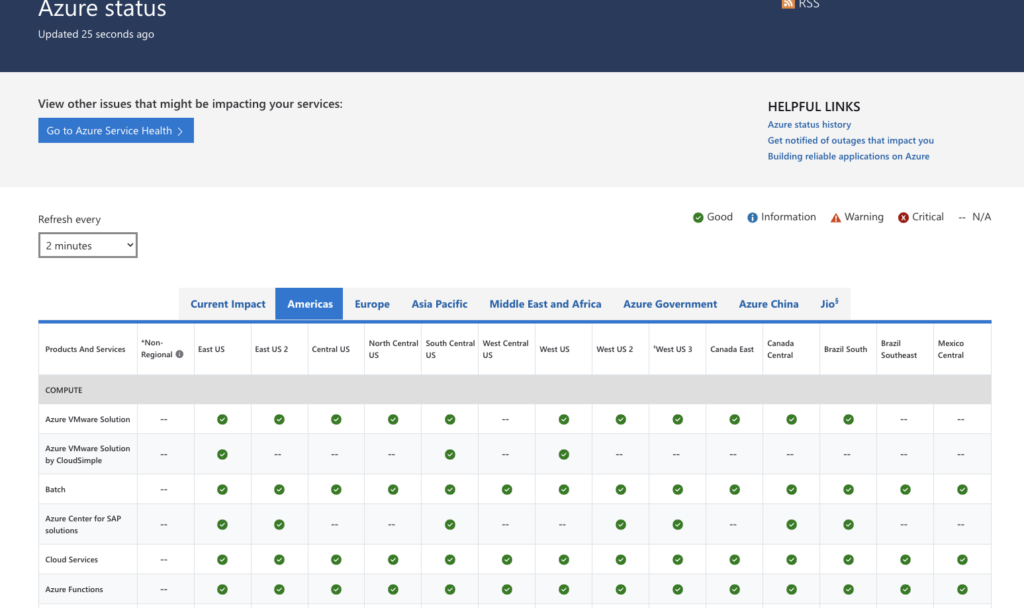Click Azure VMware Solution Canada Central checkmark
This screenshot has height=608, width=1024.
792,419
